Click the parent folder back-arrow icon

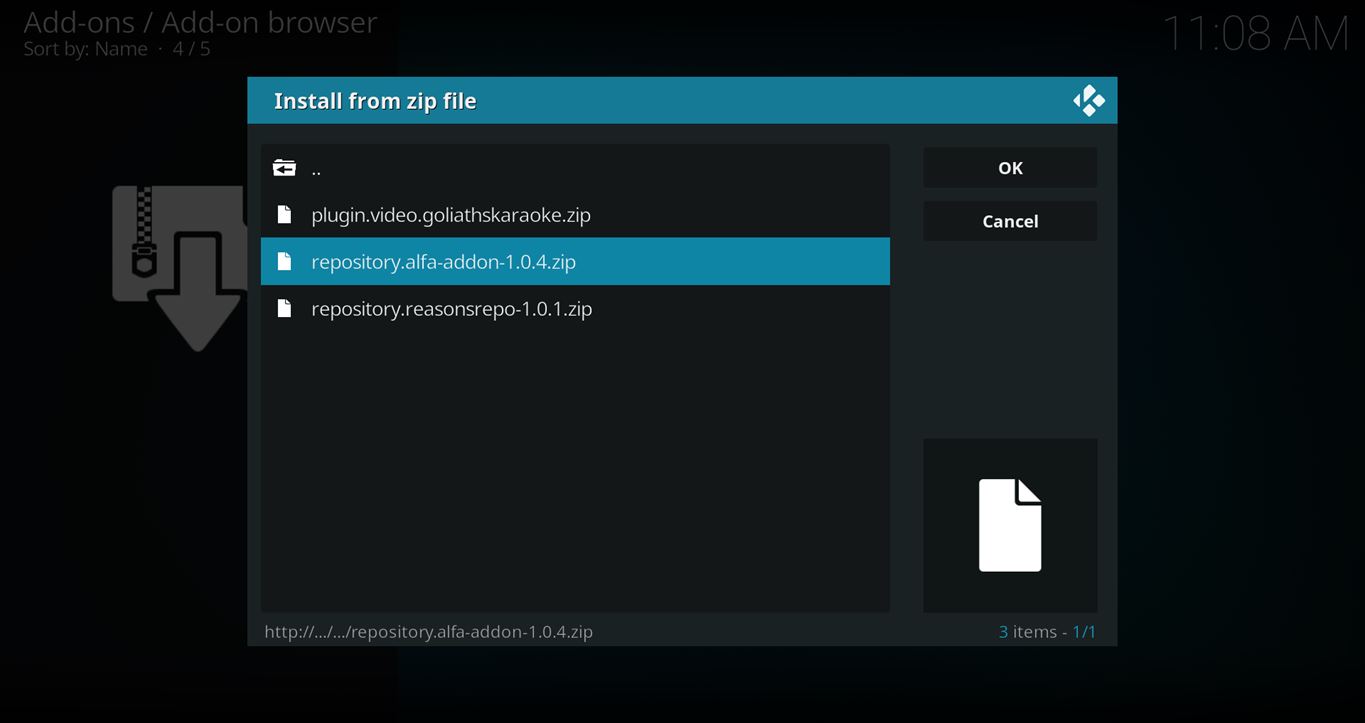pyautogui.click(x=284, y=168)
